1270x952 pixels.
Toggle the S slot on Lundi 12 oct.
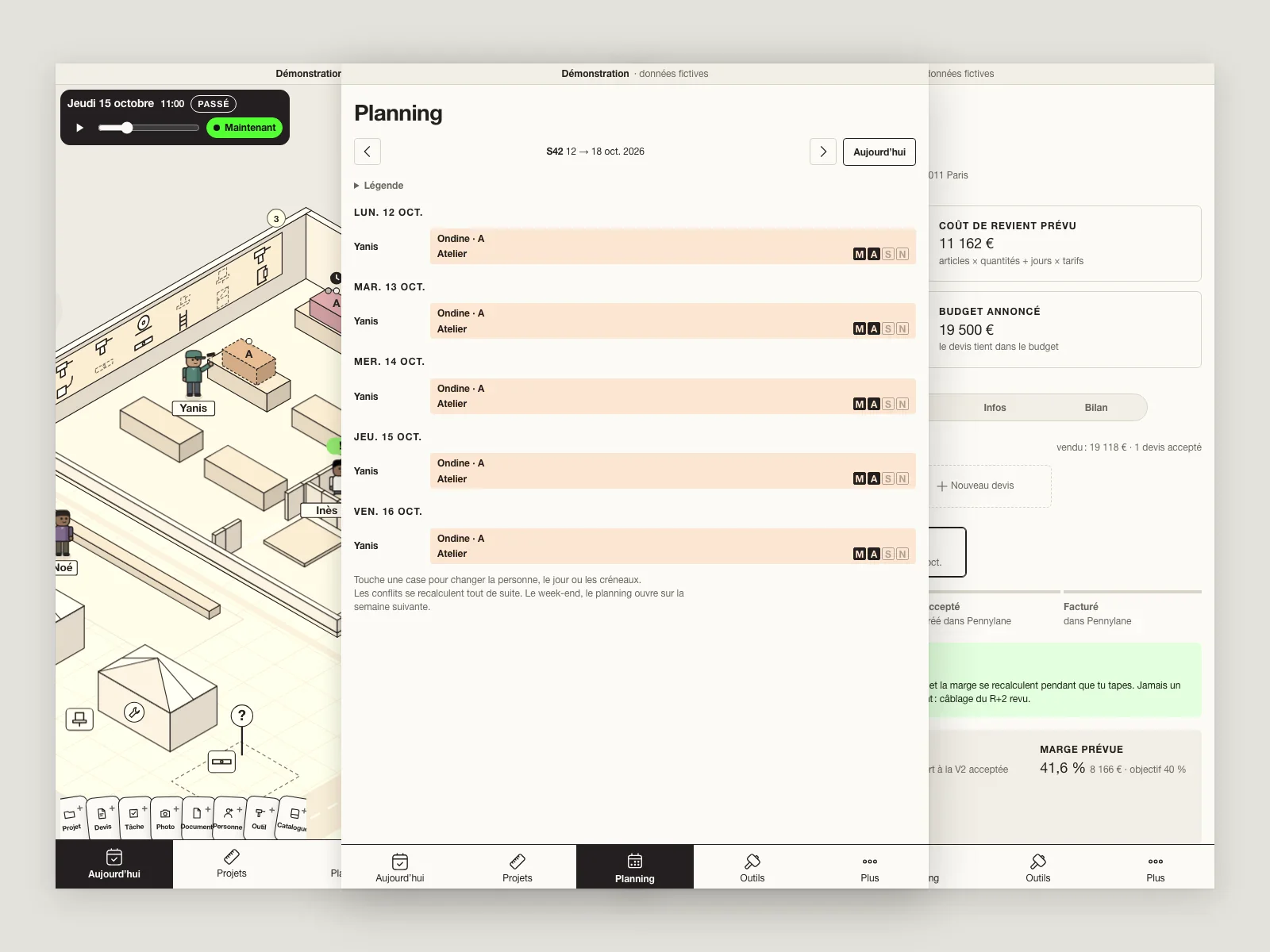click(888, 254)
